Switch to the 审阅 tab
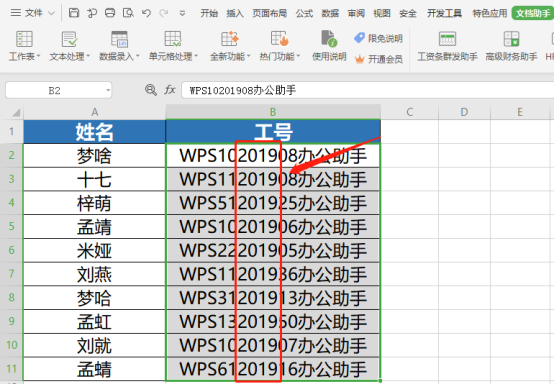554x384 pixels. [356, 13]
